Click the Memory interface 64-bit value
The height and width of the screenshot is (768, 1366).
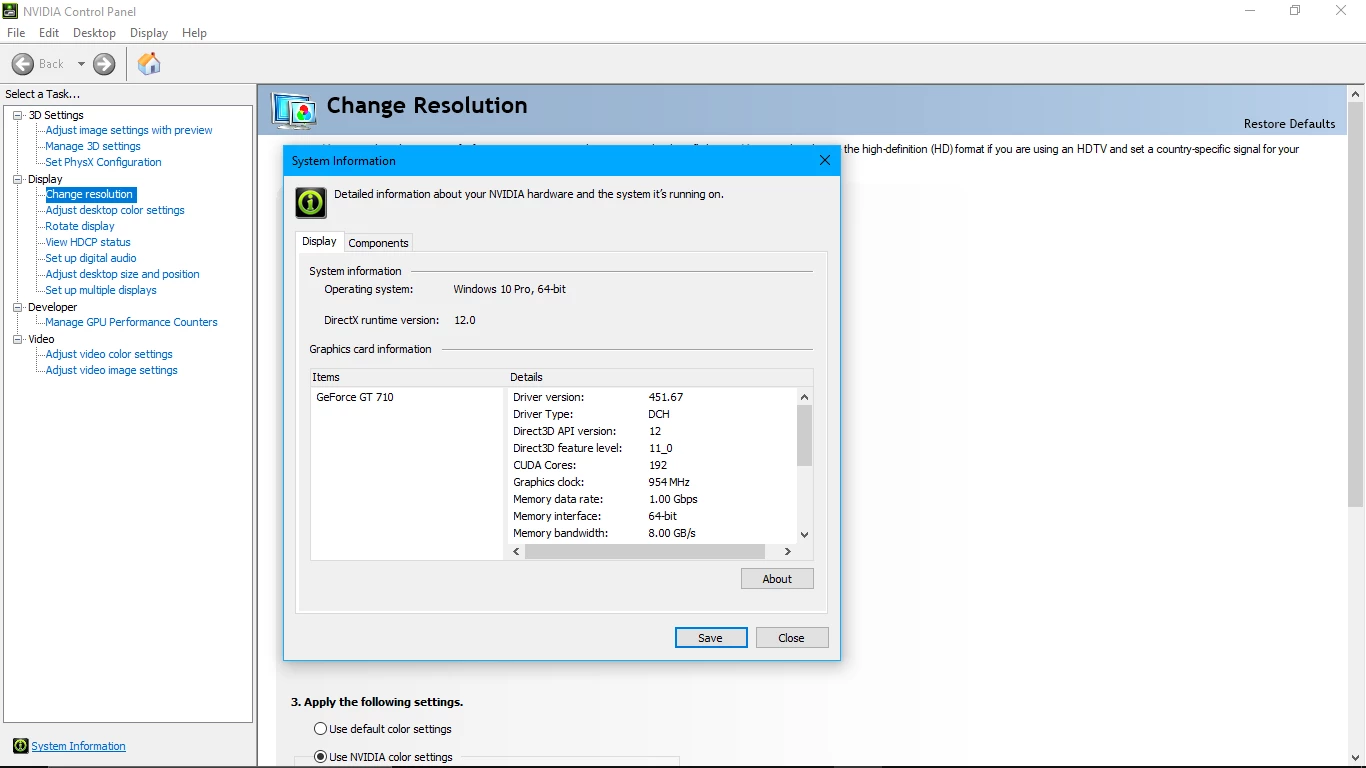click(x=662, y=516)
